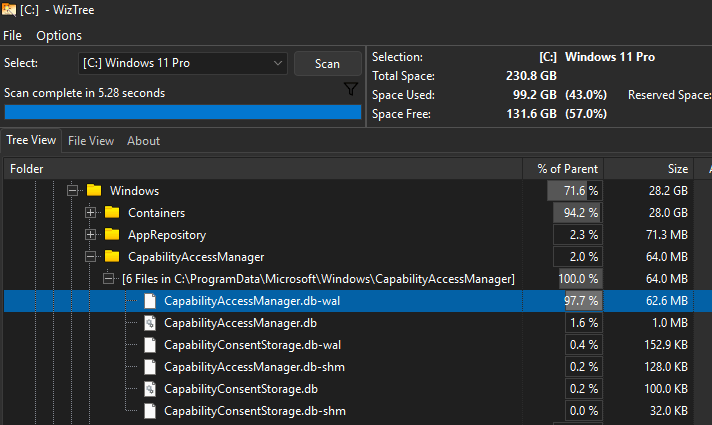Viewport: 712px width, 425px height.
Task: Click the Space Free 131.6 GB value
Action: [x=531, y=114]
